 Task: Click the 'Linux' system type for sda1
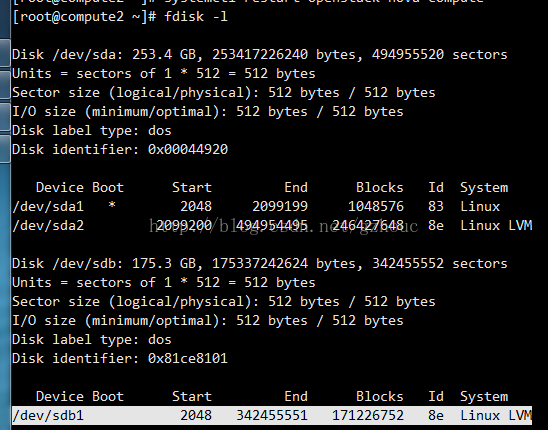pos(480,206)
